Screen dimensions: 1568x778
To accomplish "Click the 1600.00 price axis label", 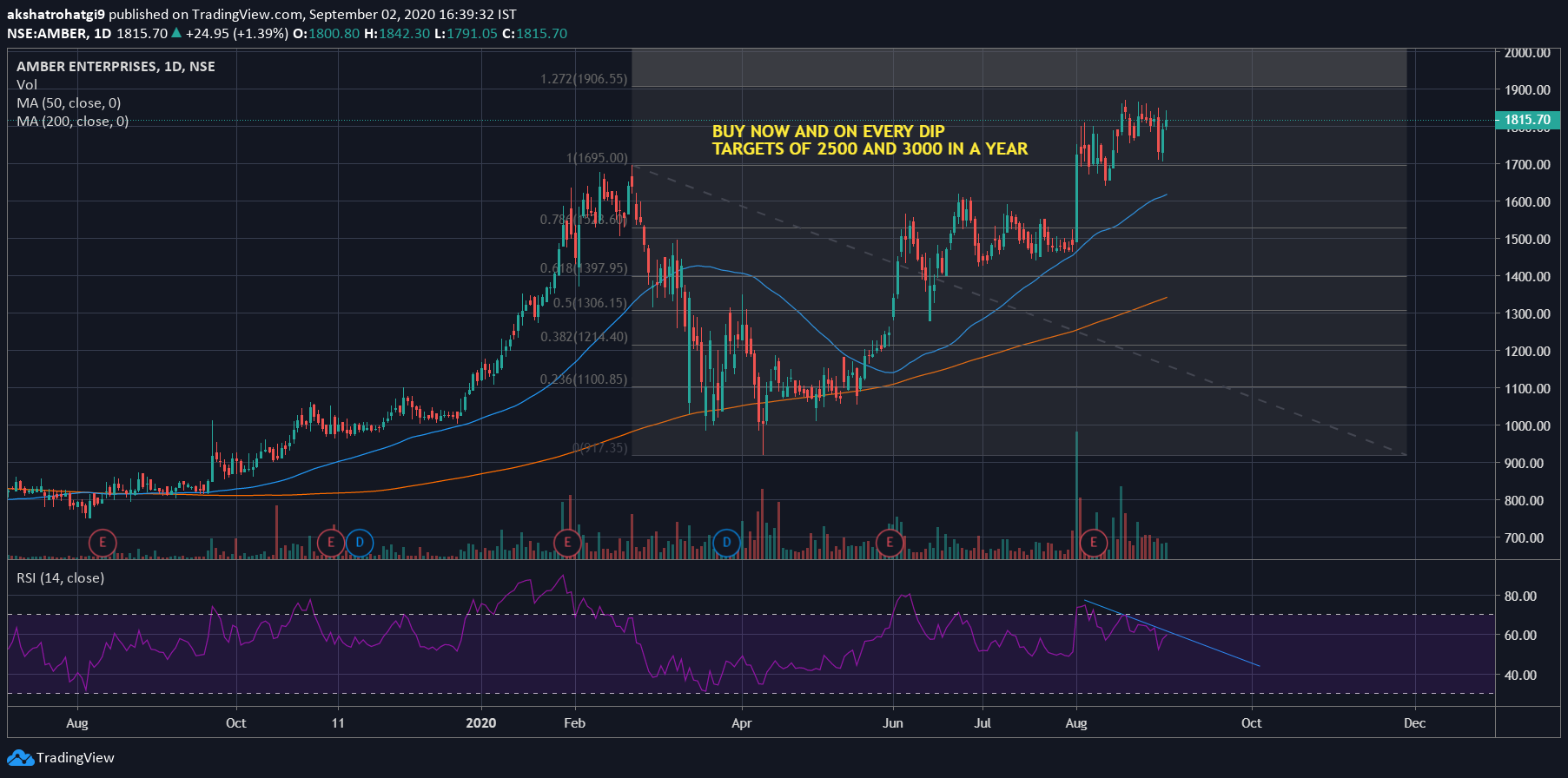I will point(1527,201).
